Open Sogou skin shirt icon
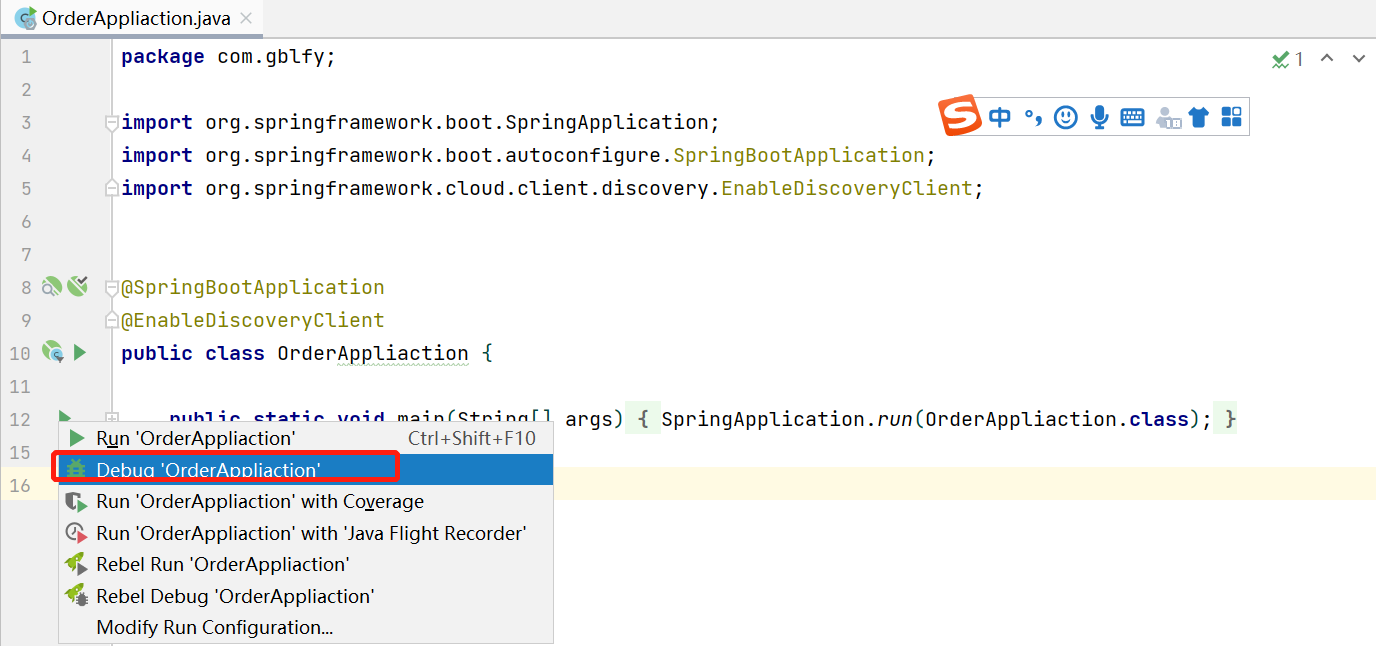The width and height of the screenshot is (1376, 646). 1199,118
